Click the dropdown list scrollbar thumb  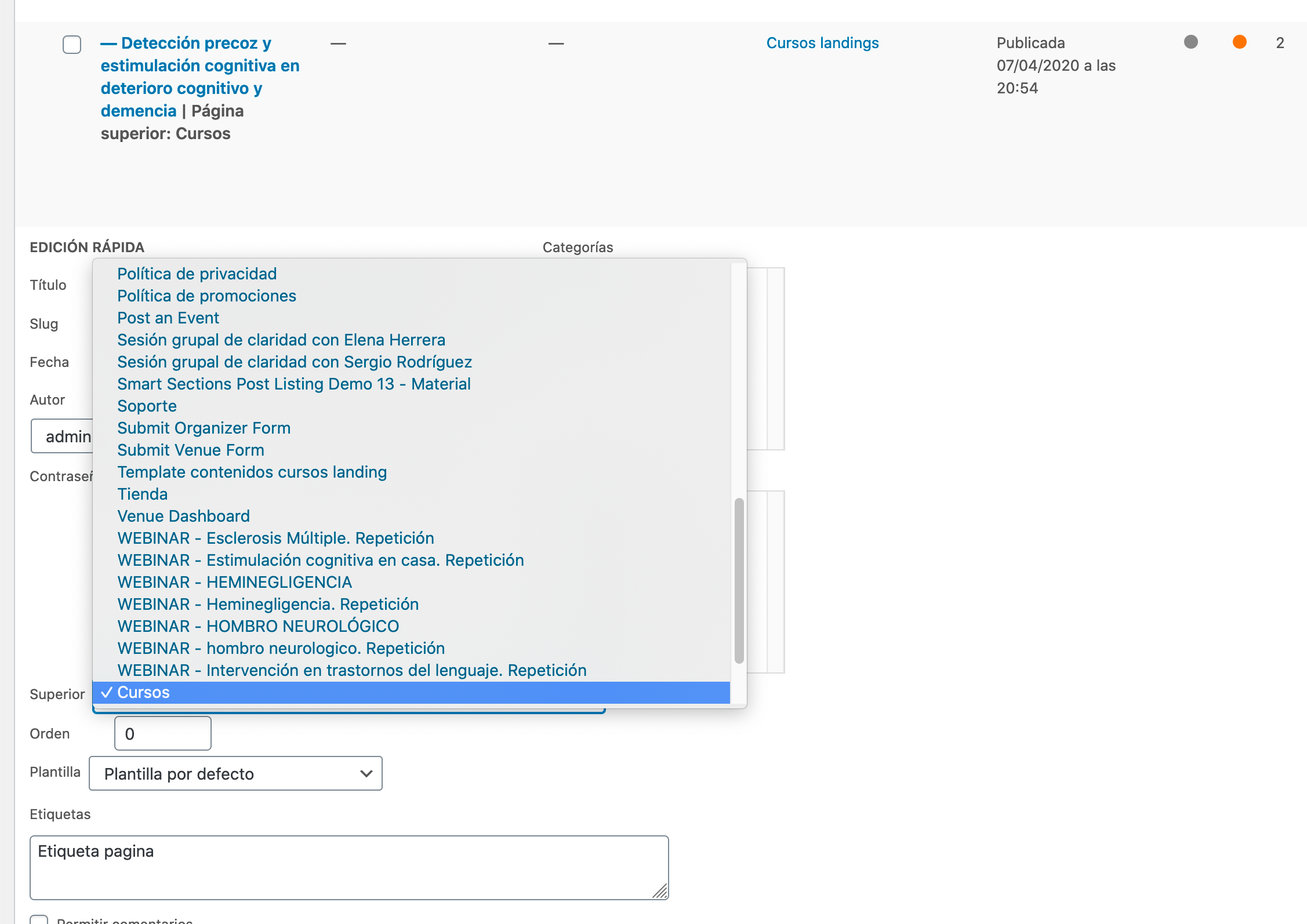pyautogui.click(x=739, y=580)
